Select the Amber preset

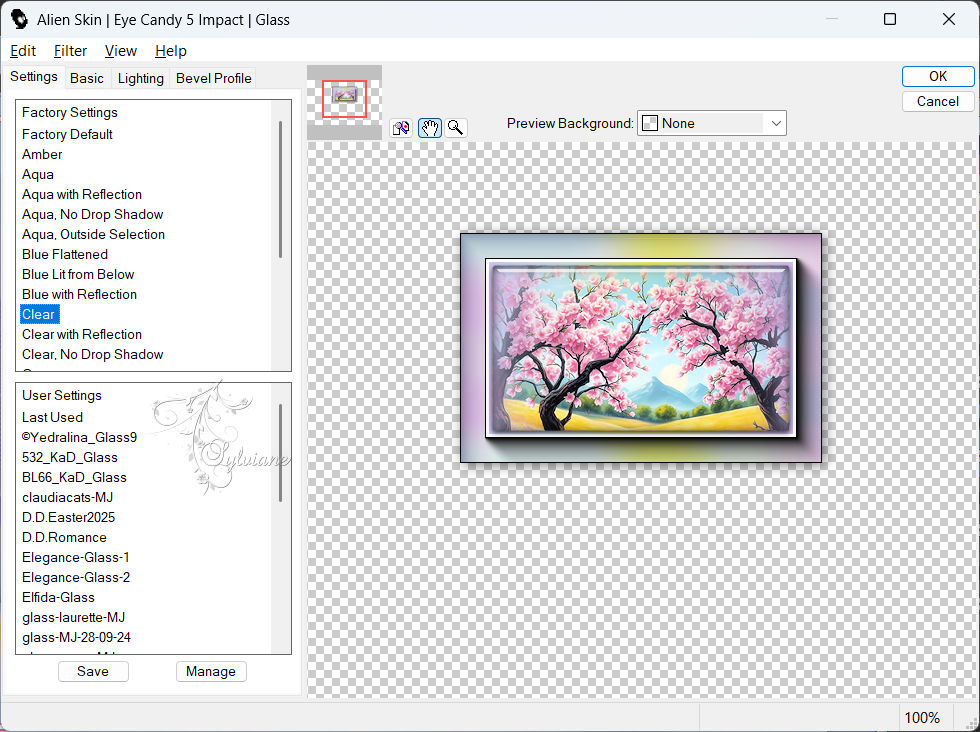coord(42,154)
